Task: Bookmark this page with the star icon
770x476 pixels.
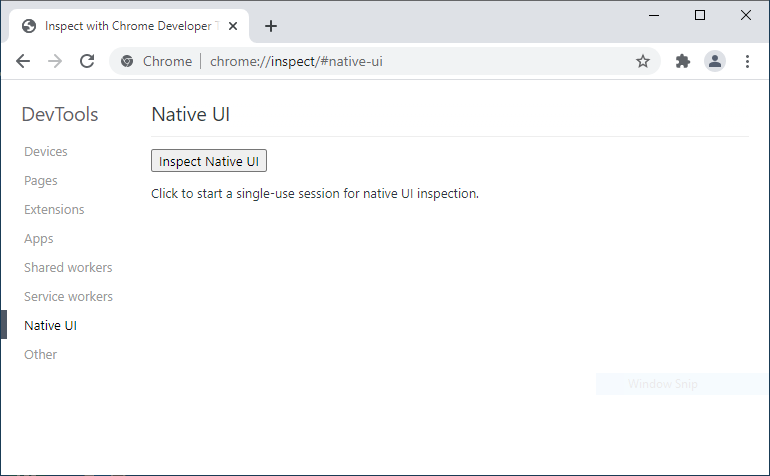Action: pos(643,61)
